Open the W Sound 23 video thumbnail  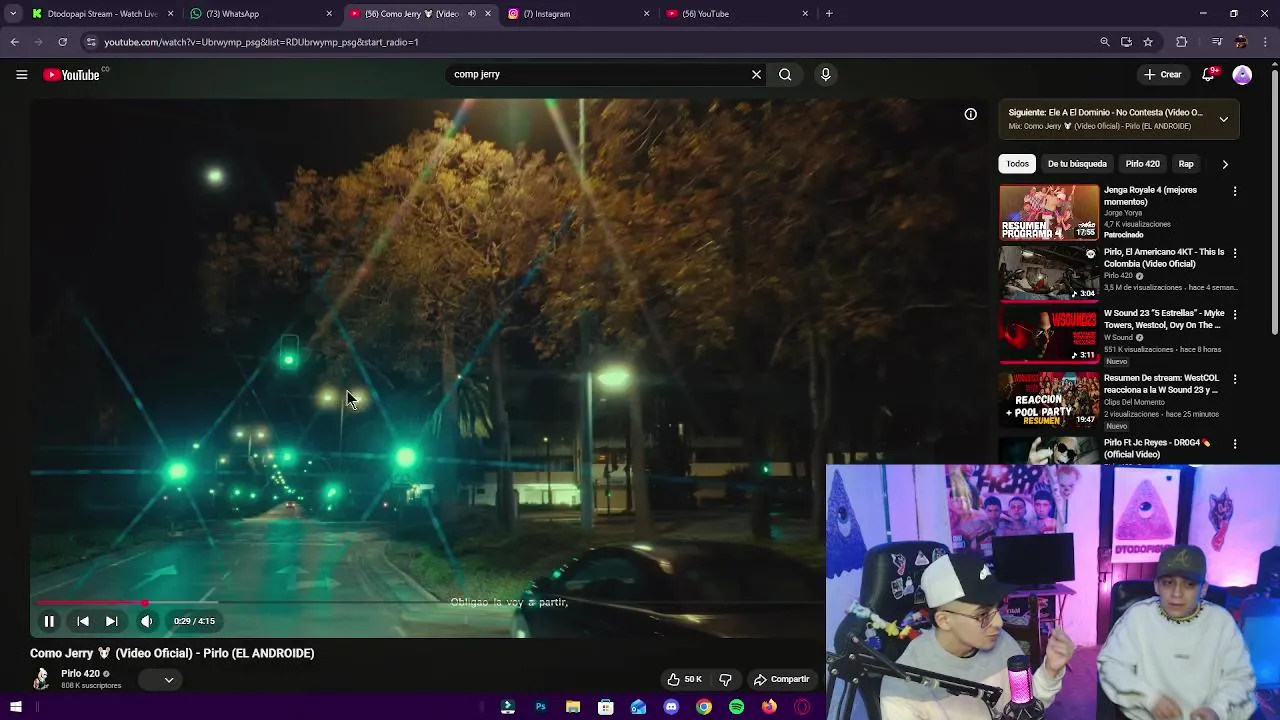click(x=1048, y=335)
